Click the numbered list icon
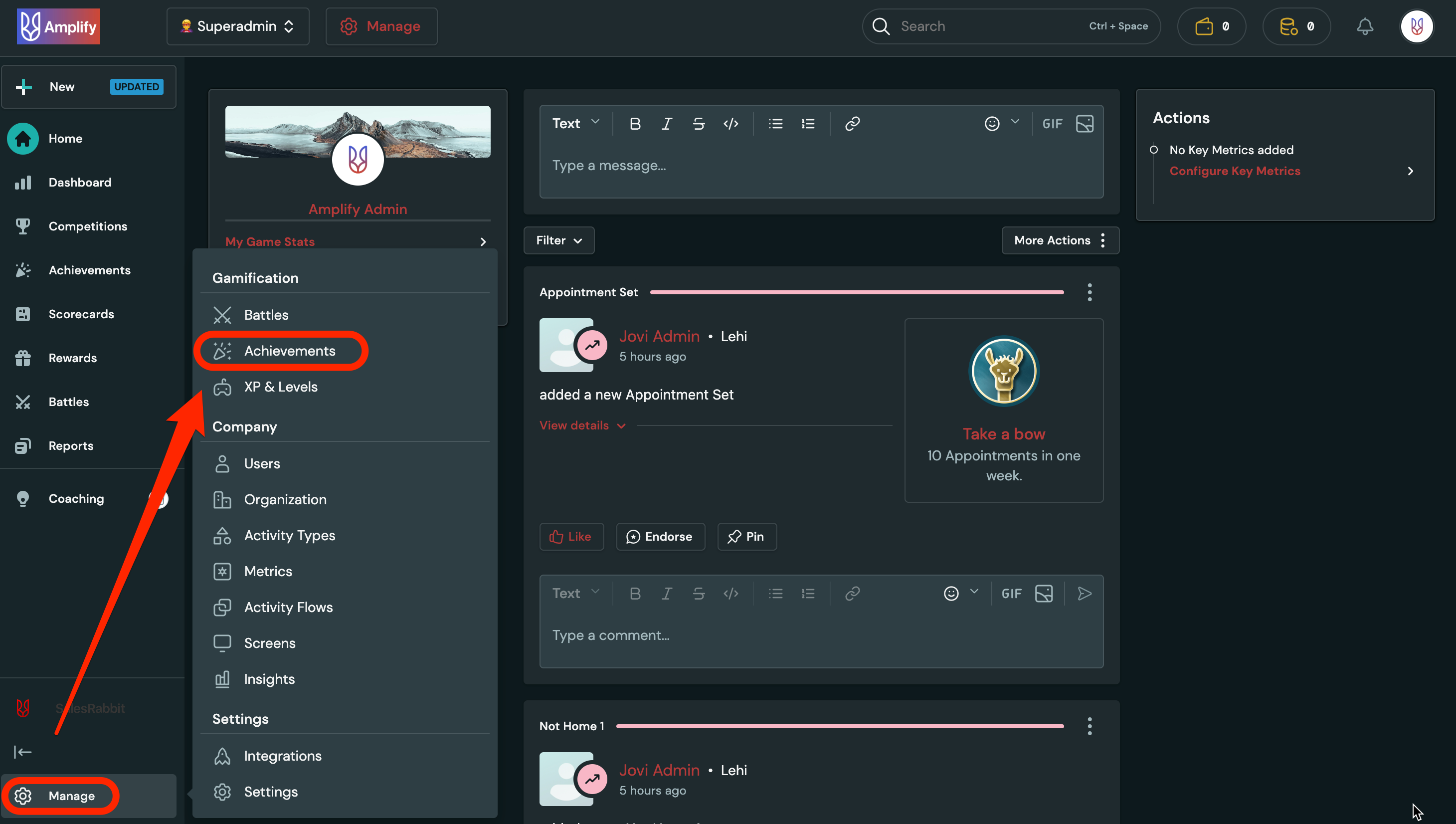The image size is (1456, 824). pos(808,123)
